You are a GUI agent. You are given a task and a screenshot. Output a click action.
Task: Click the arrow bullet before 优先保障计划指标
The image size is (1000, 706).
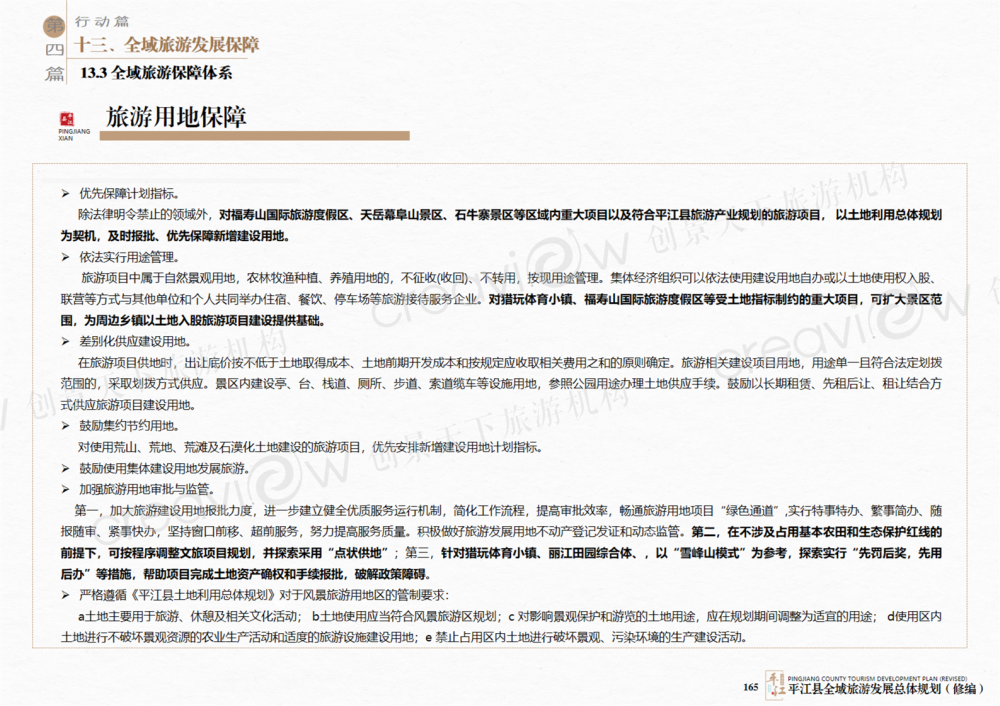pyautogui.click(x=66, y=193)
